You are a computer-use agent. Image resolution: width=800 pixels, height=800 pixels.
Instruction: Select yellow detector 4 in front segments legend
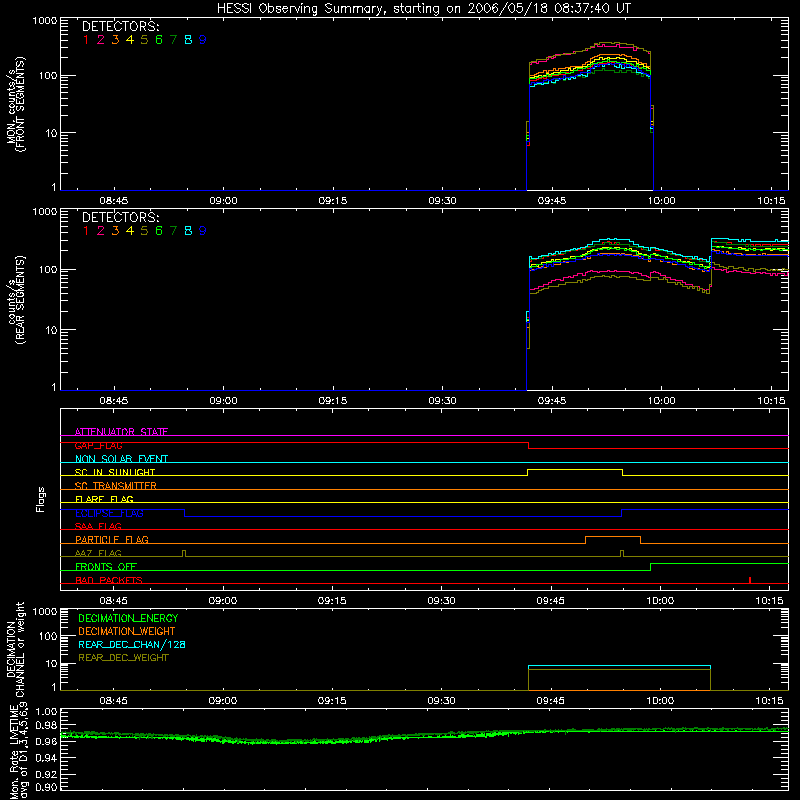(x=130, y=40)
